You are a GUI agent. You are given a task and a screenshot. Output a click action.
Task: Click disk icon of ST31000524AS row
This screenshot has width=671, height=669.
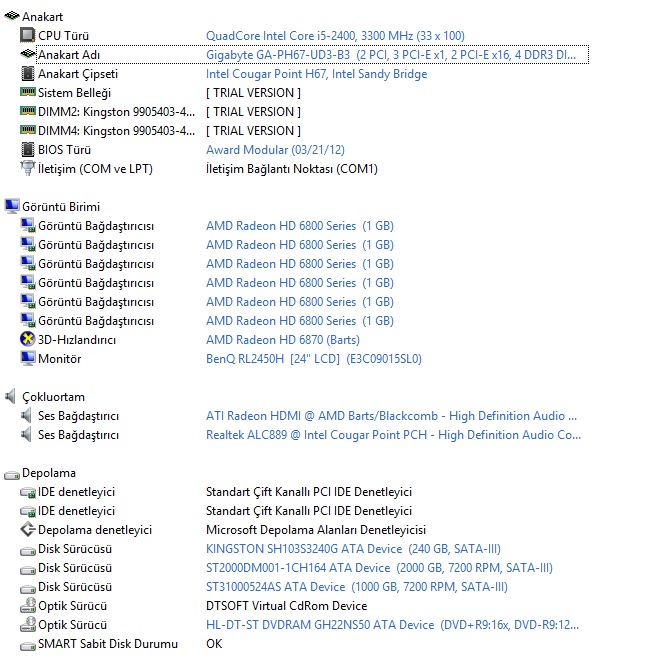pos(28,589)
